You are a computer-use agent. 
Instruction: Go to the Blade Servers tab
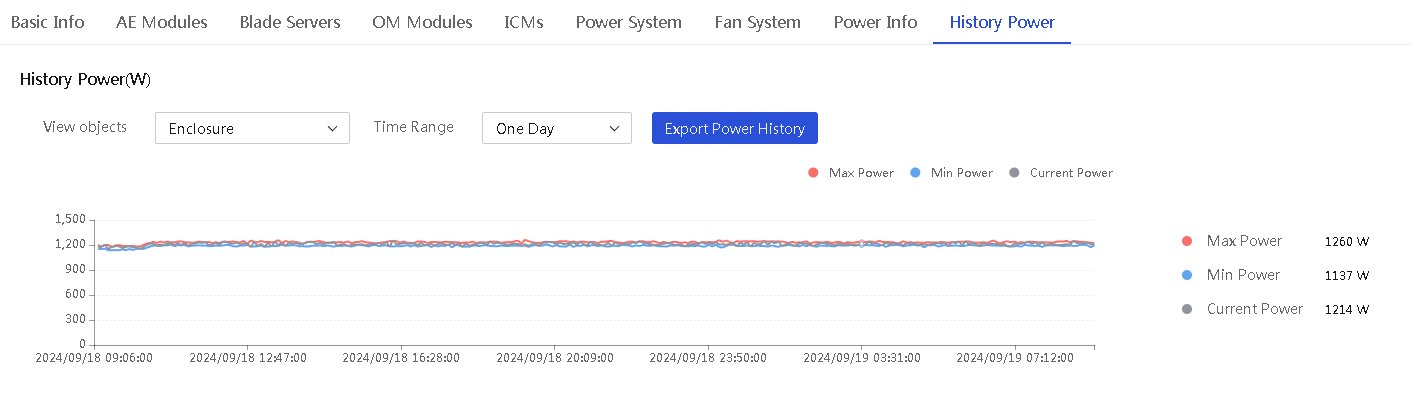tap(290, 22)
